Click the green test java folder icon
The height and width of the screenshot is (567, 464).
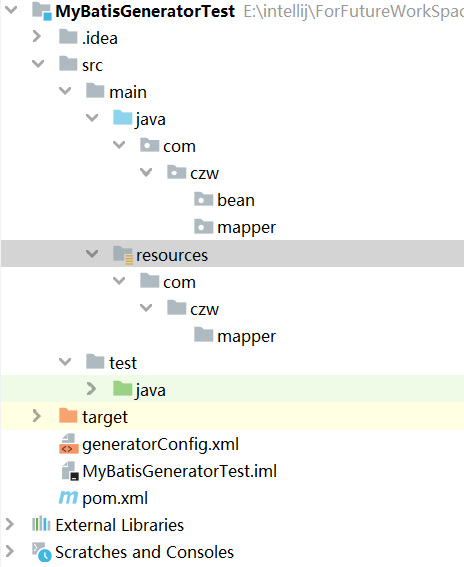point(122,389)
